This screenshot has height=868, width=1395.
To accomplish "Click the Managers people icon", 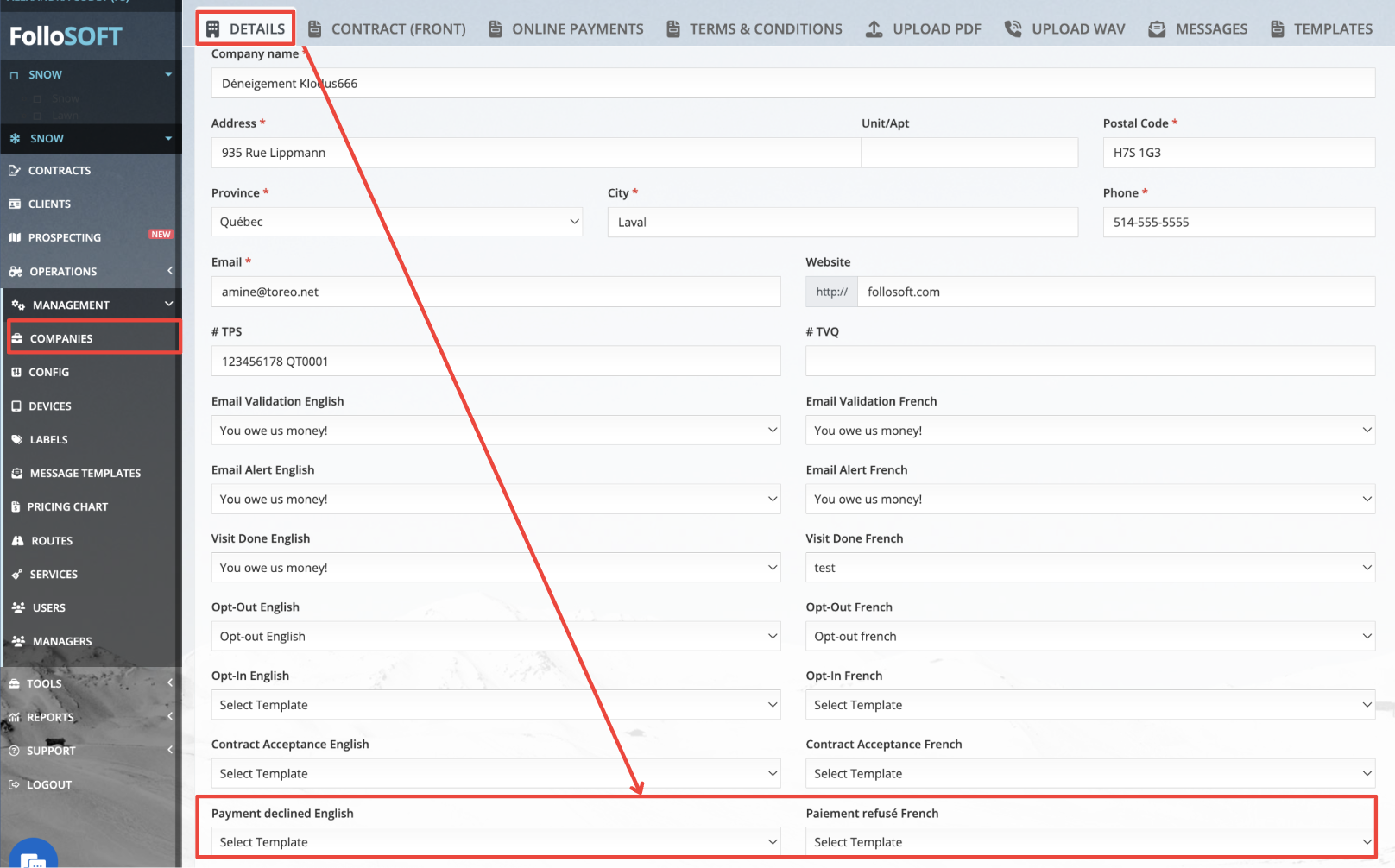I will (x=18, y=641).
